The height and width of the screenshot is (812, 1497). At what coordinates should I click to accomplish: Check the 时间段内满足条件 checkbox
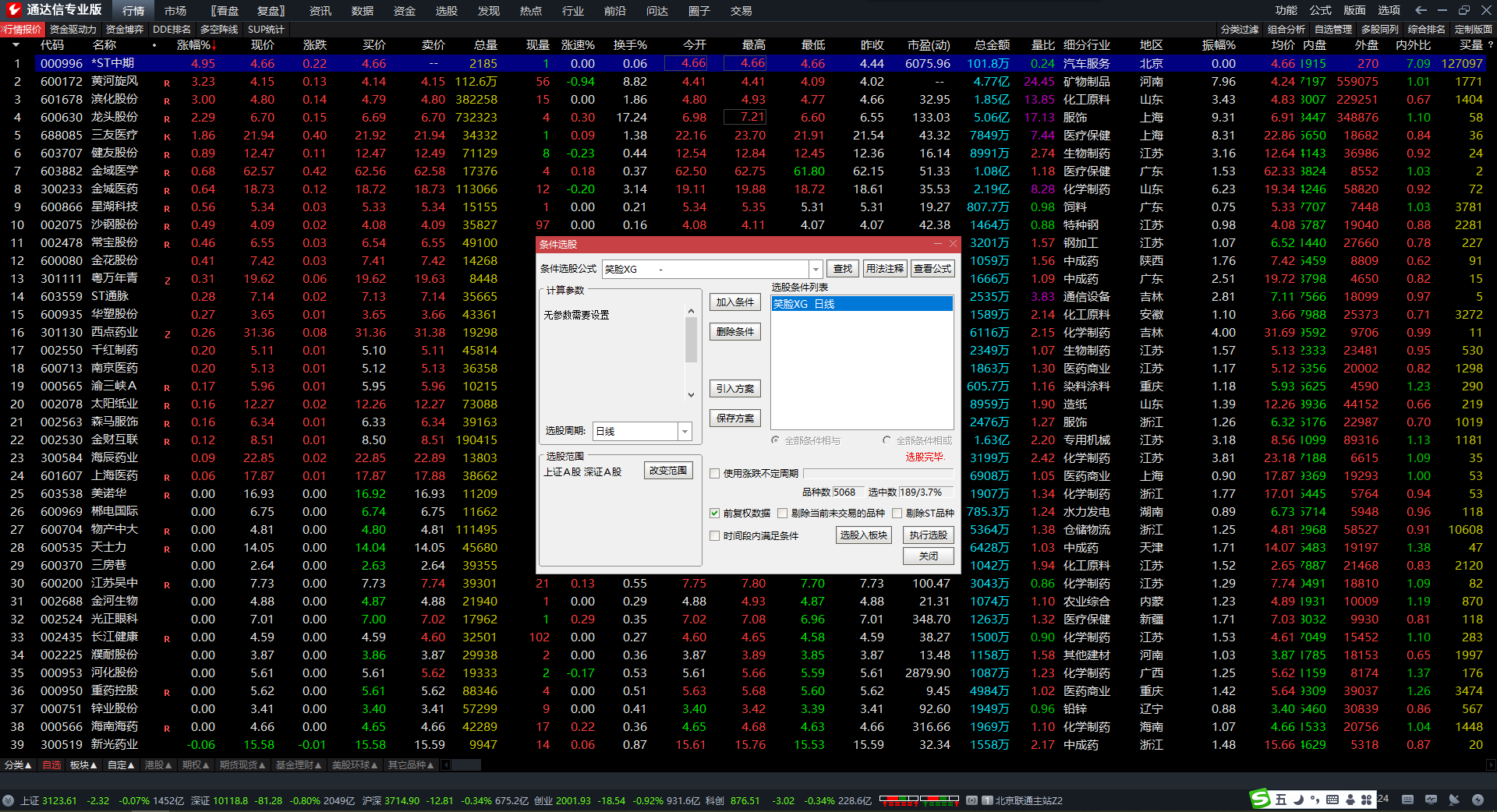(714, 535)
